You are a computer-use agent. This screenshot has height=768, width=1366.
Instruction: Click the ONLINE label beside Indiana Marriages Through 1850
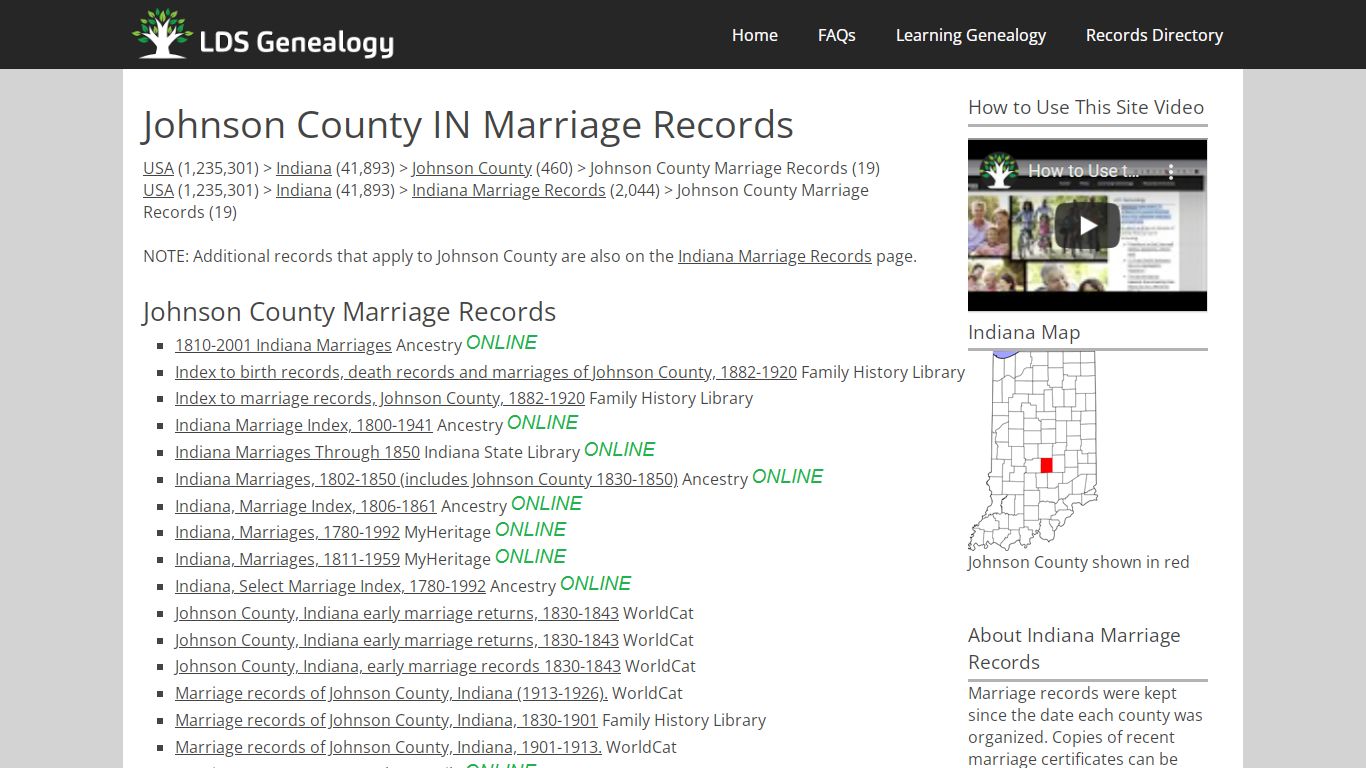620,449
